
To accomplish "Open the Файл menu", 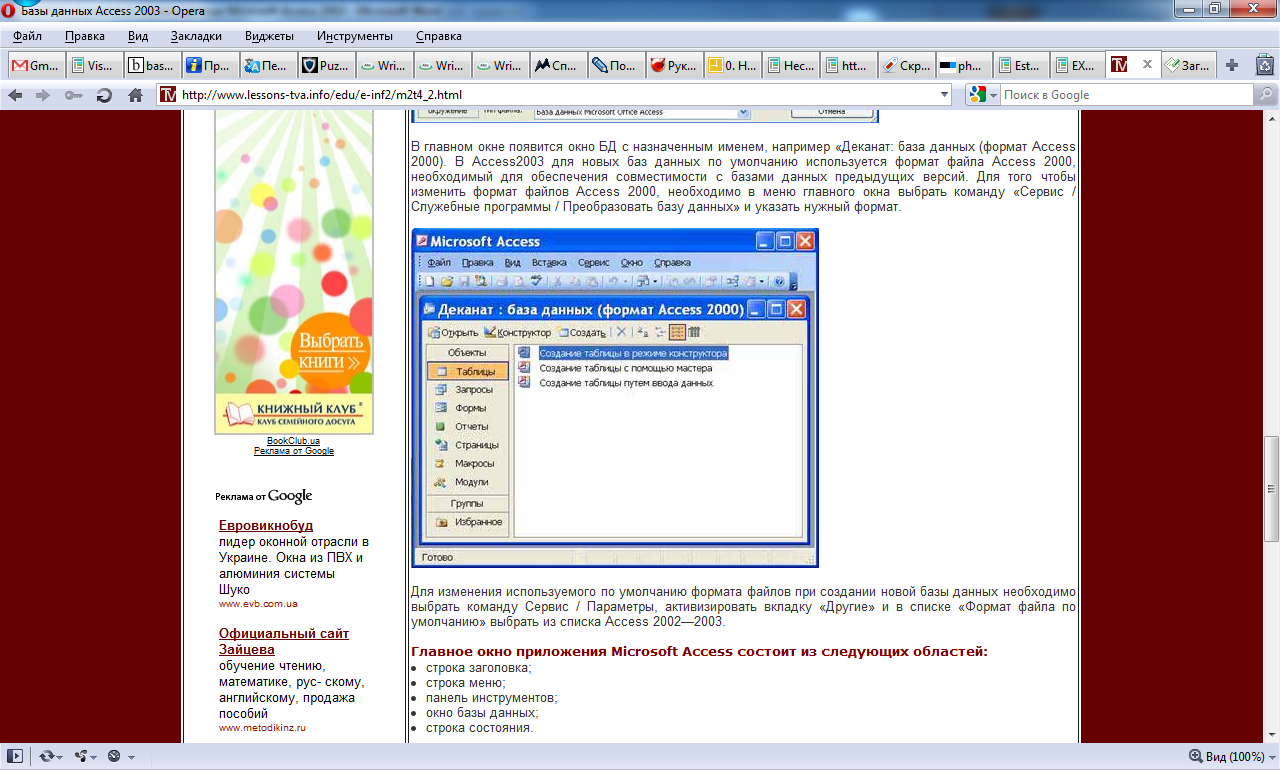I will tap(27, 36).
